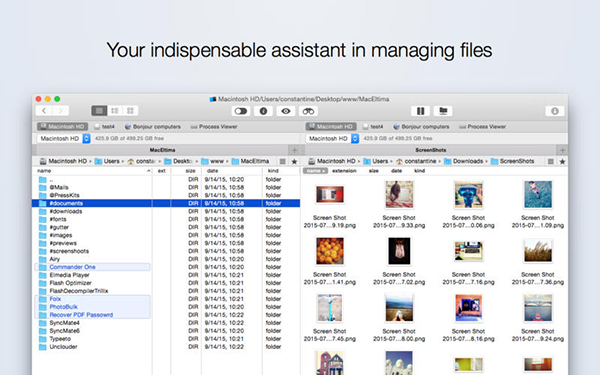The width and height of the screenshot is (600, 375).
Task: Open file info with the toolbar info icon
Action: (x=263, y=111)
